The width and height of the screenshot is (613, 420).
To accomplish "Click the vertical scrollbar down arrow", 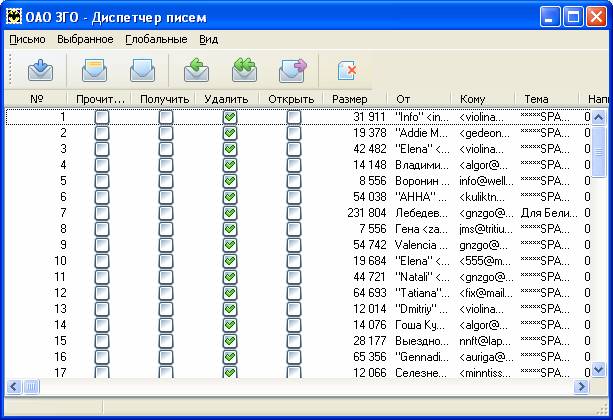I will [599, 369].
